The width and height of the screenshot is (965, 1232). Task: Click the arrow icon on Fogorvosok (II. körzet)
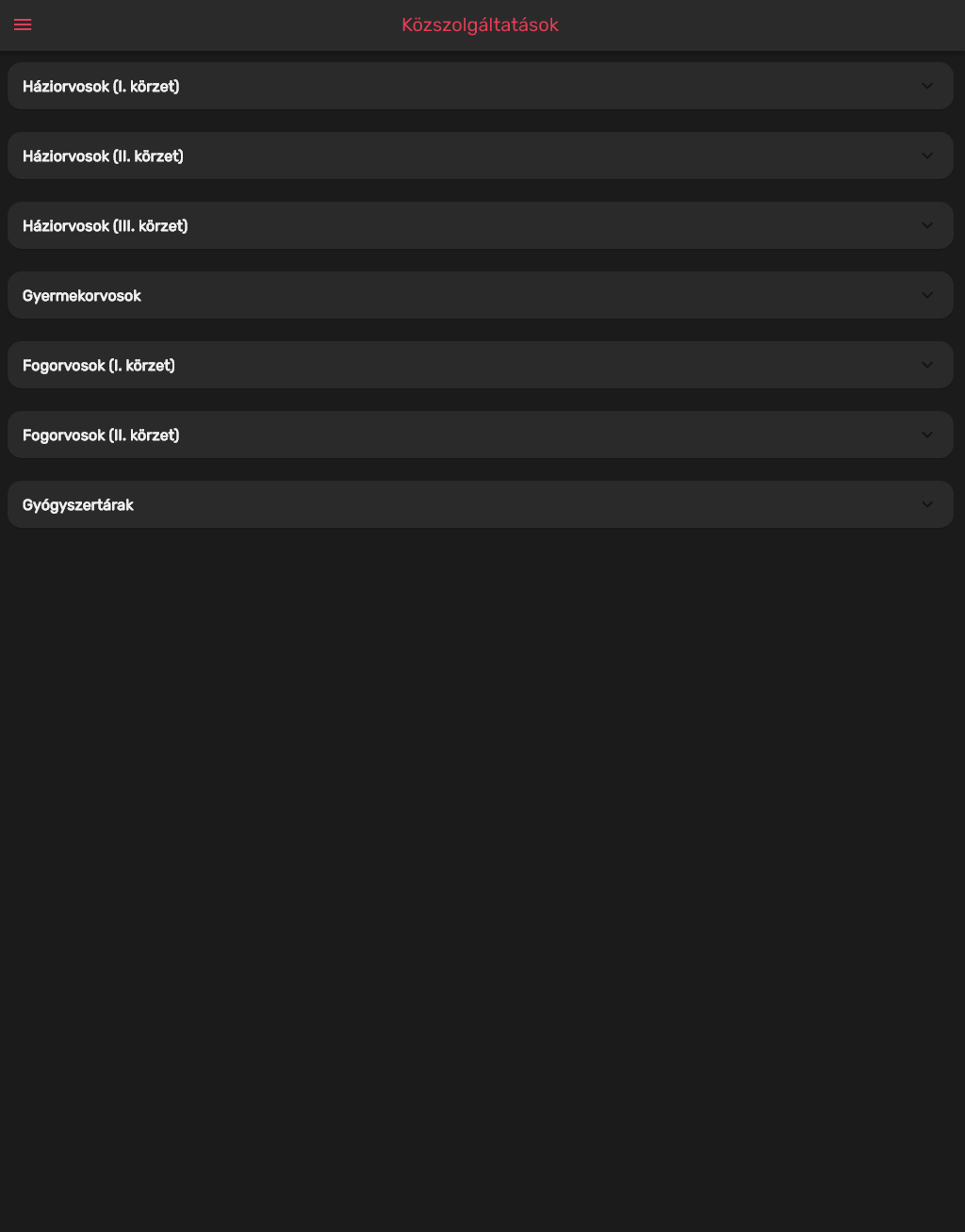pyautogui.click(x=927, y=435)
